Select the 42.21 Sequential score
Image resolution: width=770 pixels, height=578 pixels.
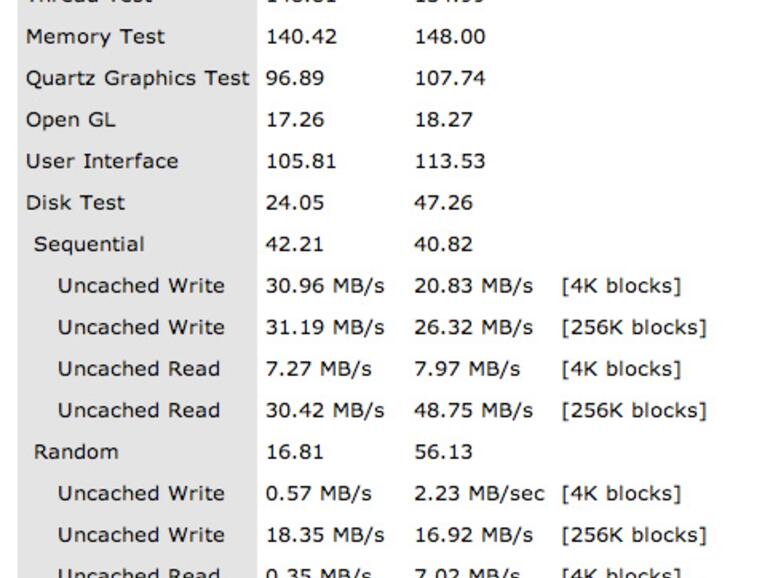tap(295, 245)
